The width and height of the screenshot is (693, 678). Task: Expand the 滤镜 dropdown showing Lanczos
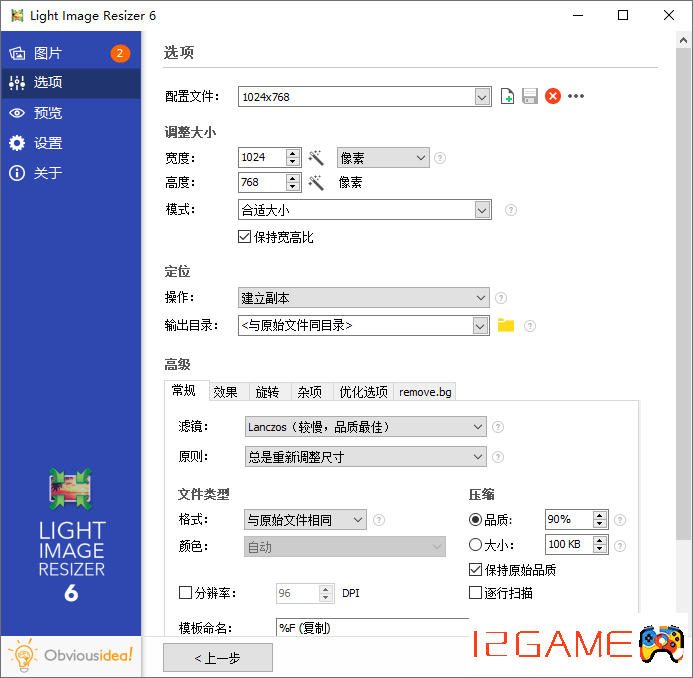[364, 427]
